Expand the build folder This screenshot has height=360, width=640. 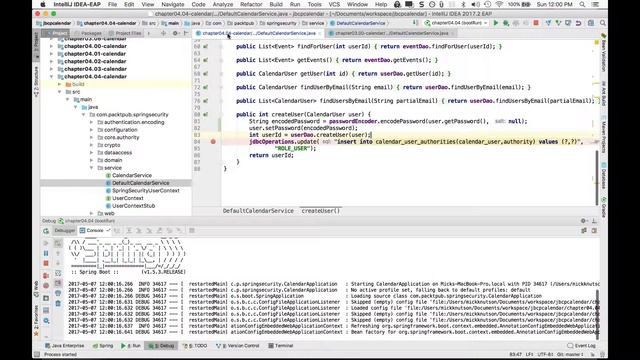(x=60, y=84)
